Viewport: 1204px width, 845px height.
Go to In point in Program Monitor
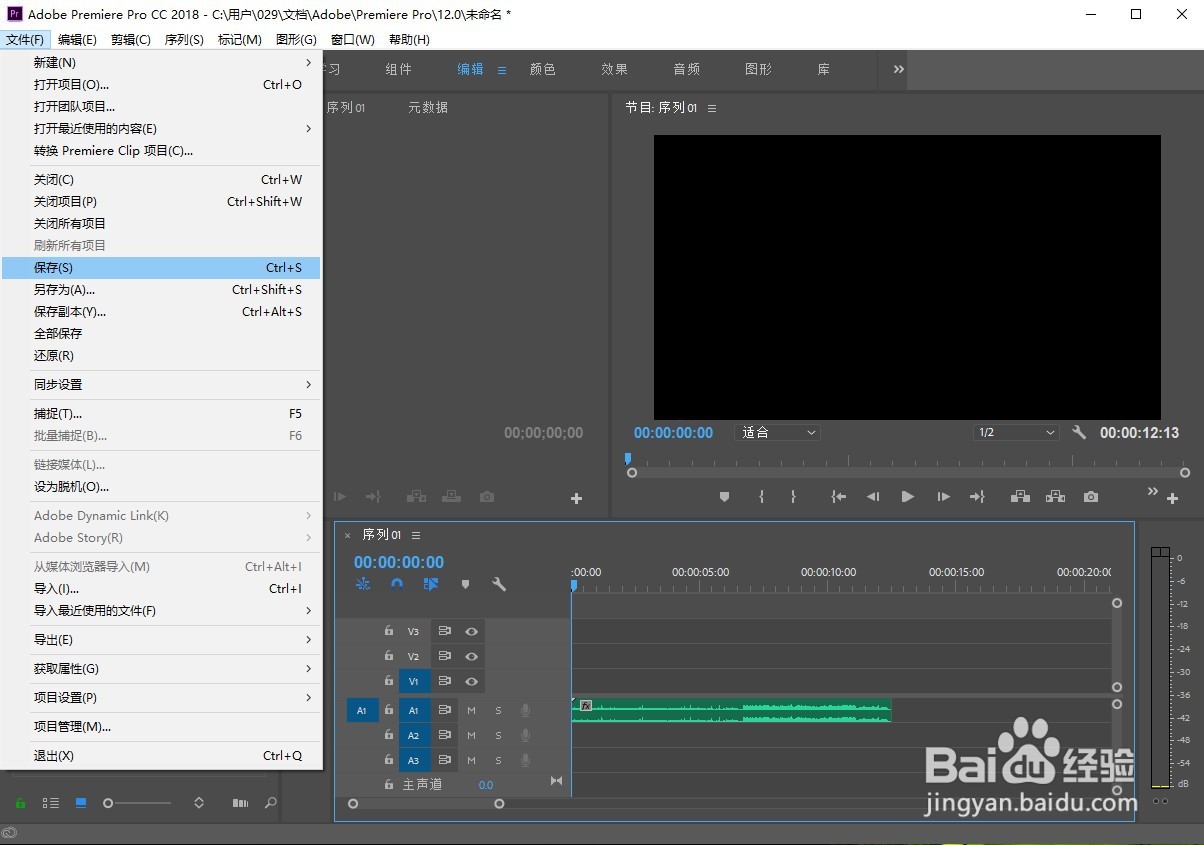coord(838,497)
